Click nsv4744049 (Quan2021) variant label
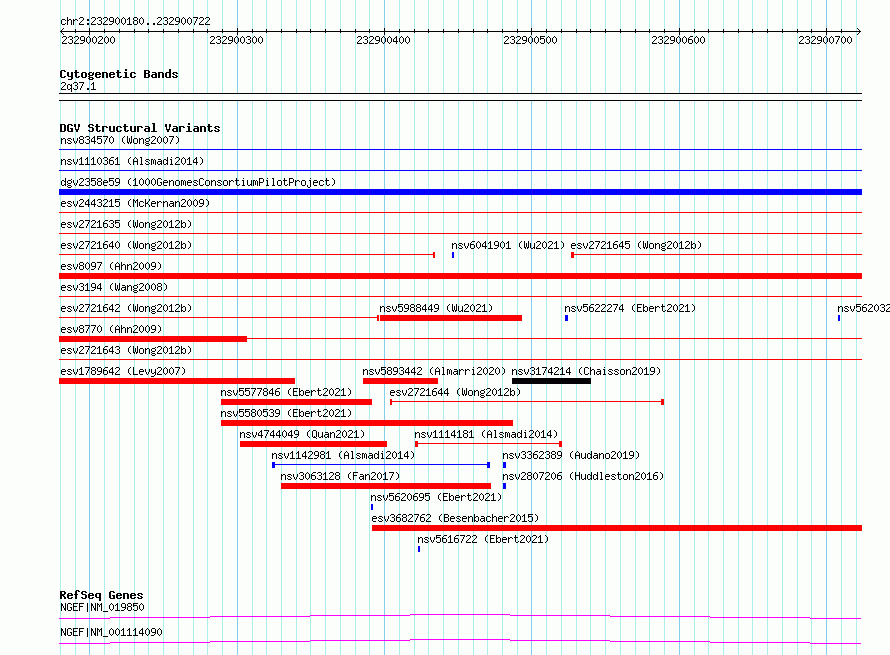The width and height of the screenshot is (890, 655). [x=302, y=434]
